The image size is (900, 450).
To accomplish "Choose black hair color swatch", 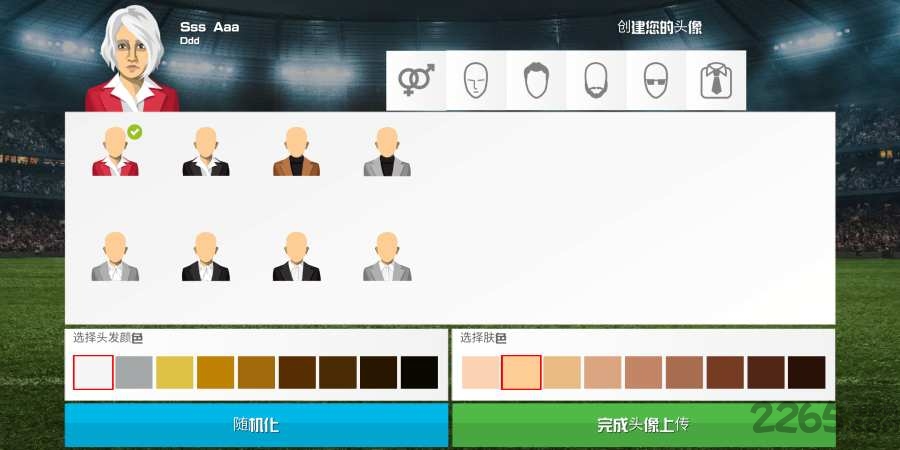I will 420,373.
